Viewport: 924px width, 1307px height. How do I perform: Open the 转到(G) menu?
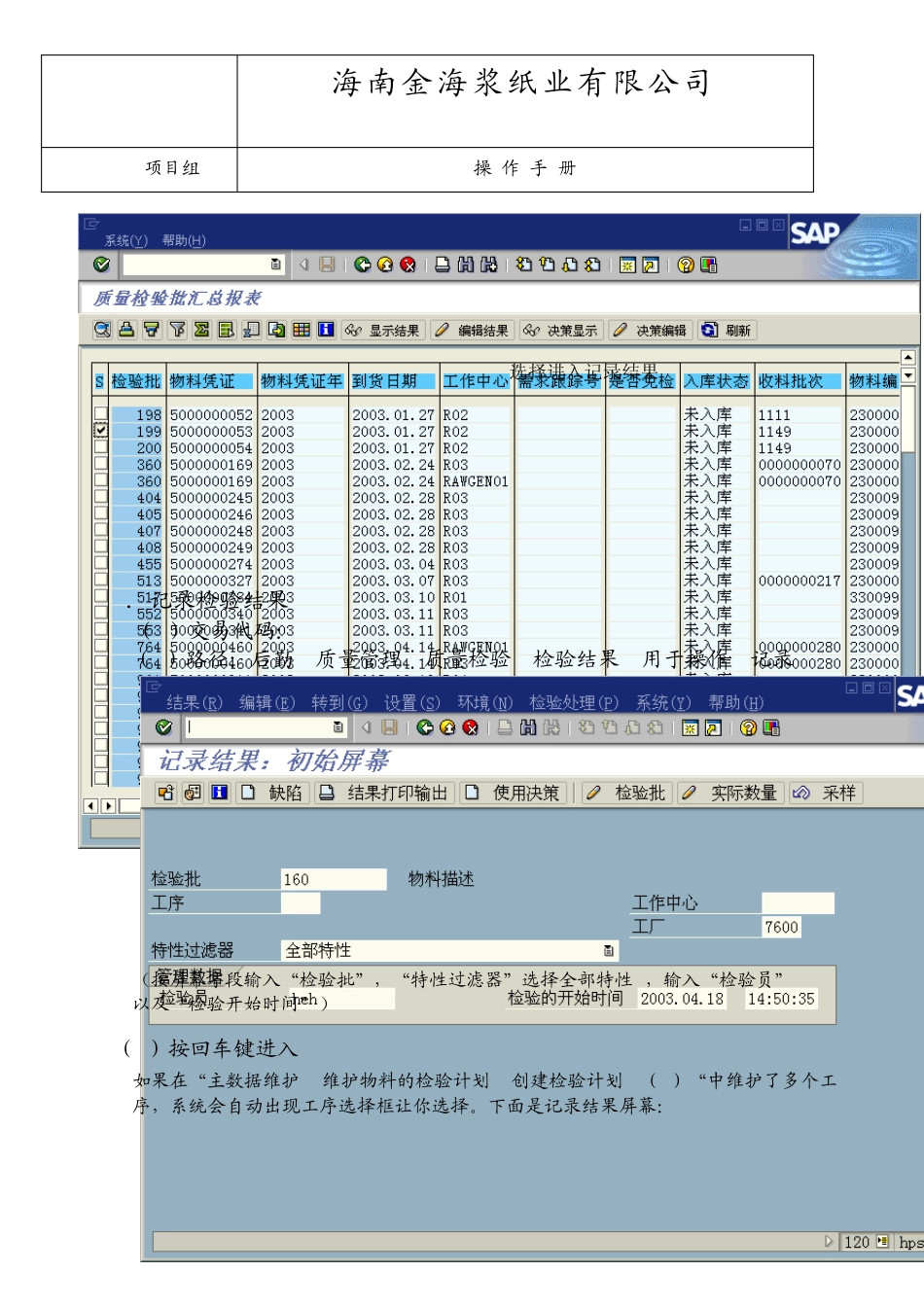[x=339, y=702]
